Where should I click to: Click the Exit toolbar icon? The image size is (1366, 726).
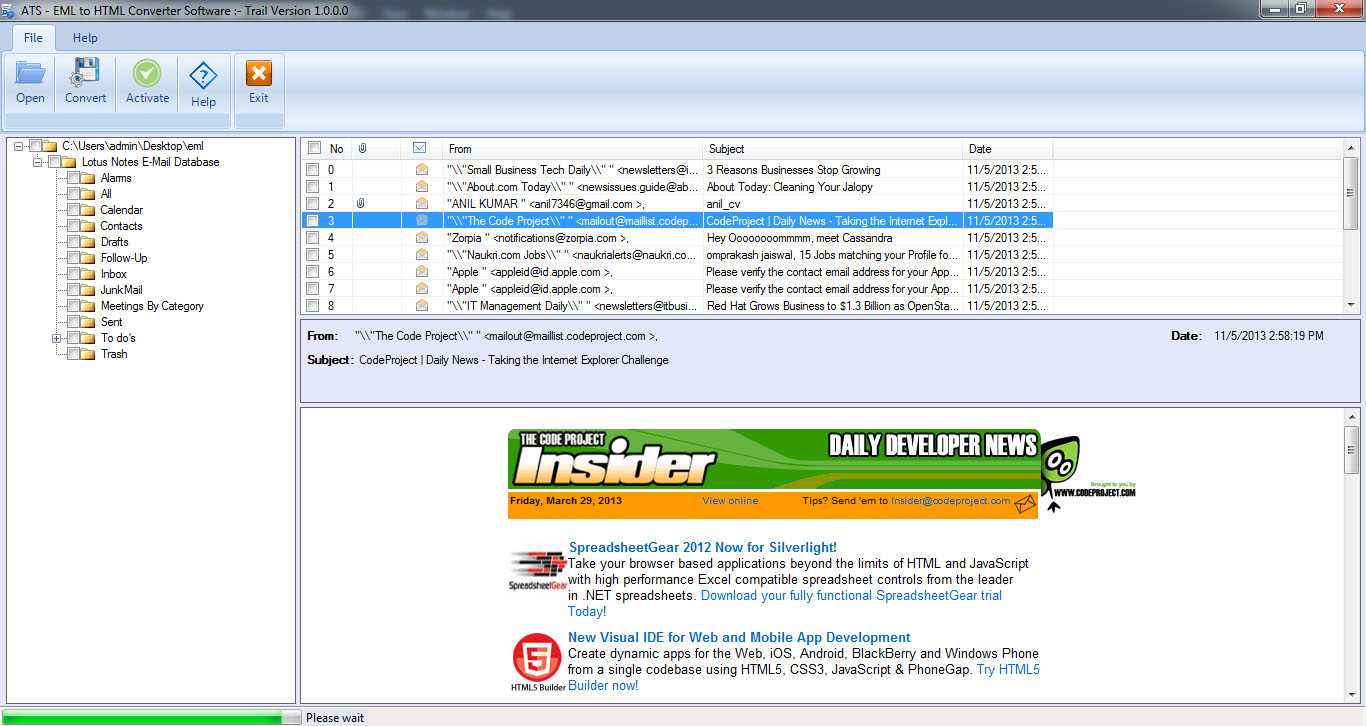pos(259,73)
